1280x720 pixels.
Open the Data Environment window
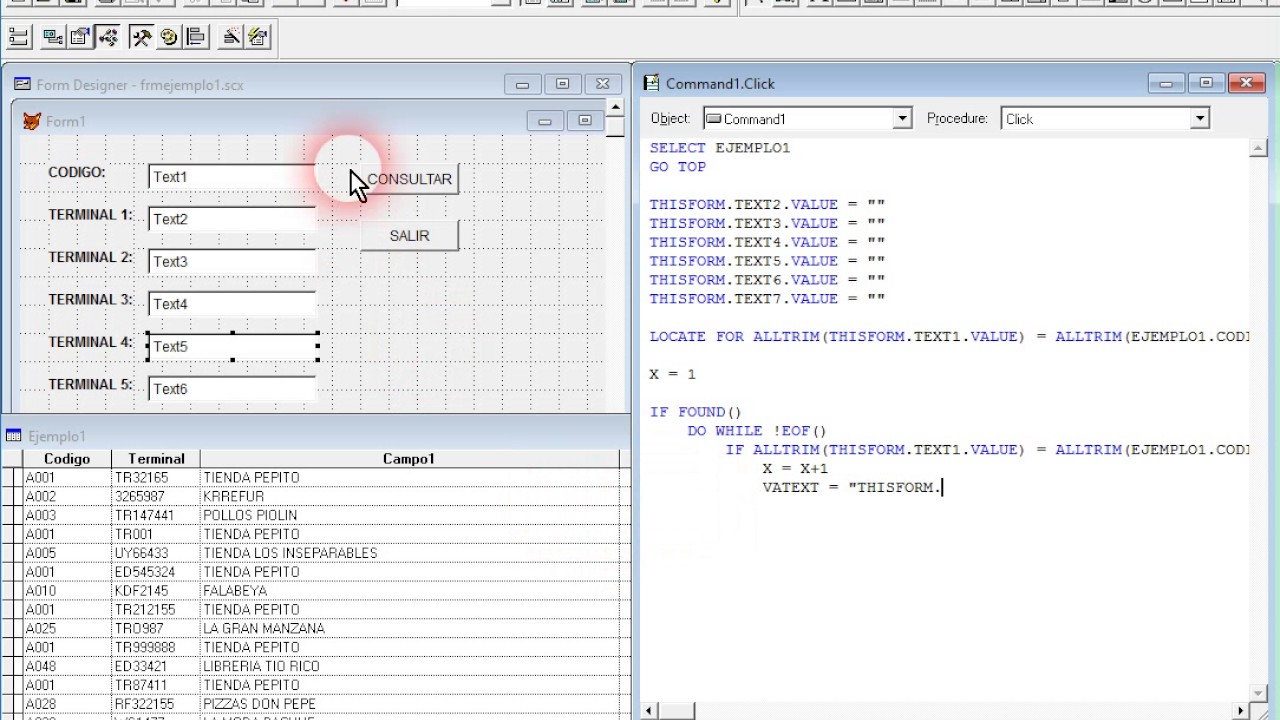click(x=52, y=38)
